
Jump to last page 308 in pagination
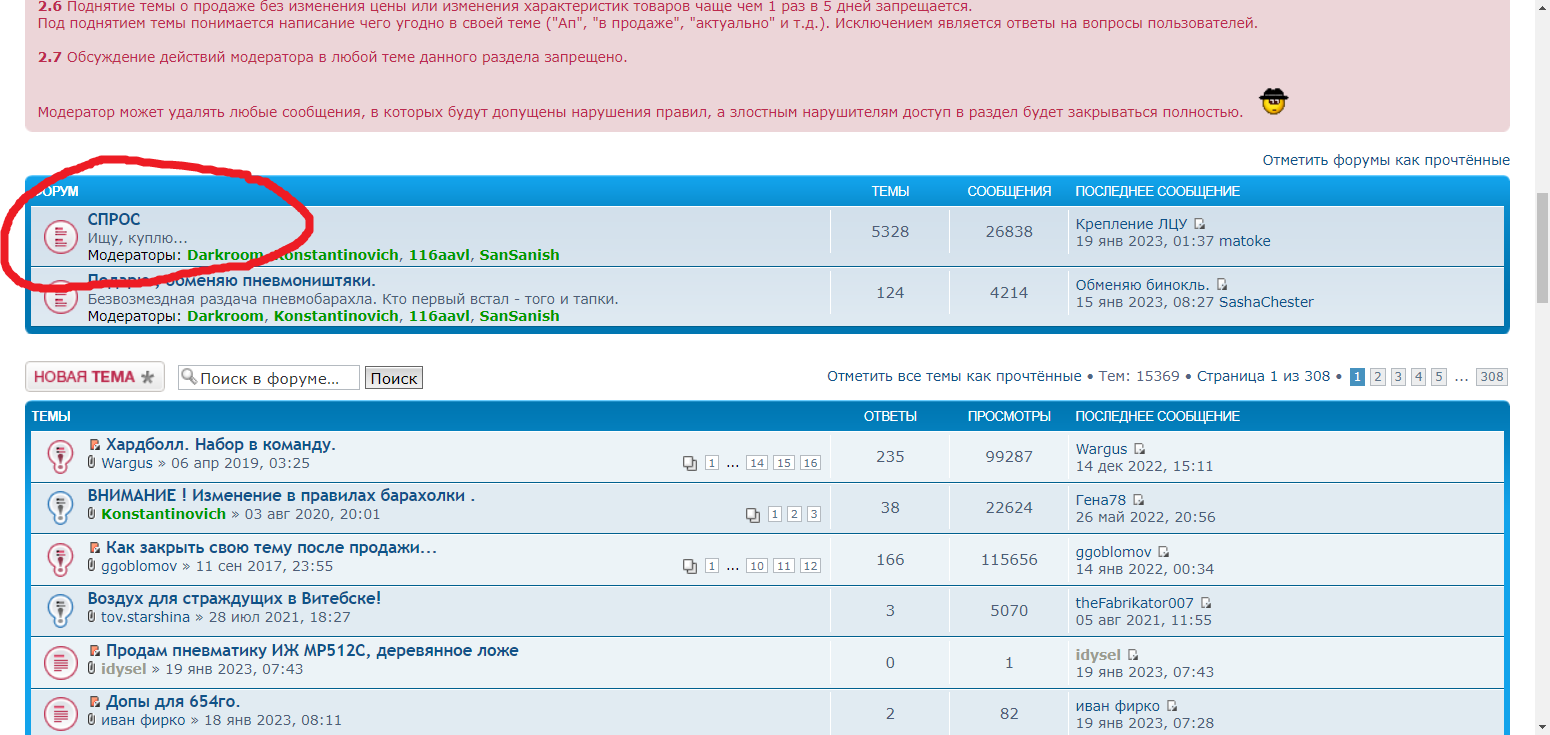point(1491,377)
